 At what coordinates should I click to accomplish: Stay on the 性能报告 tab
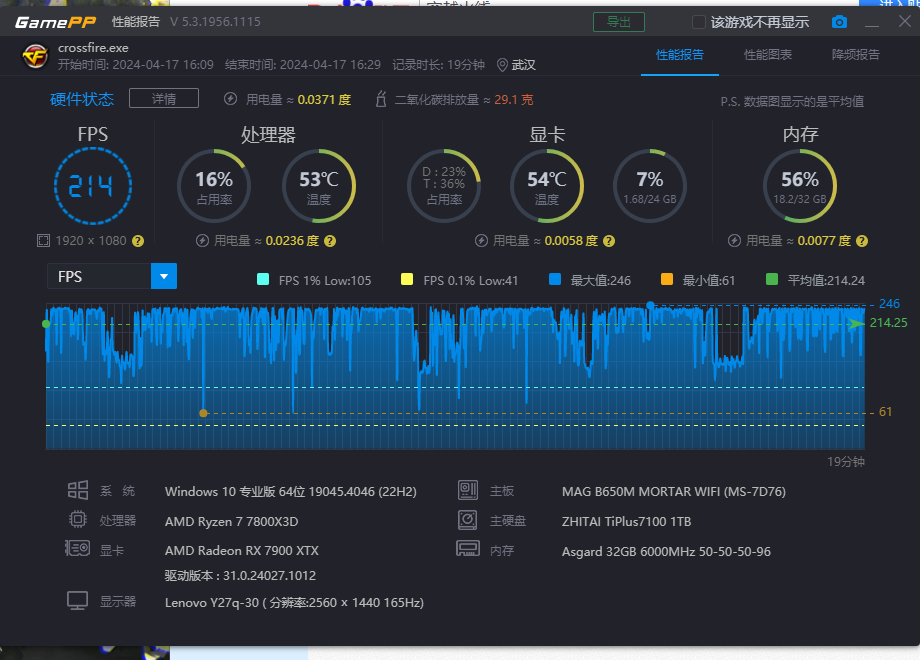(679, 55)
